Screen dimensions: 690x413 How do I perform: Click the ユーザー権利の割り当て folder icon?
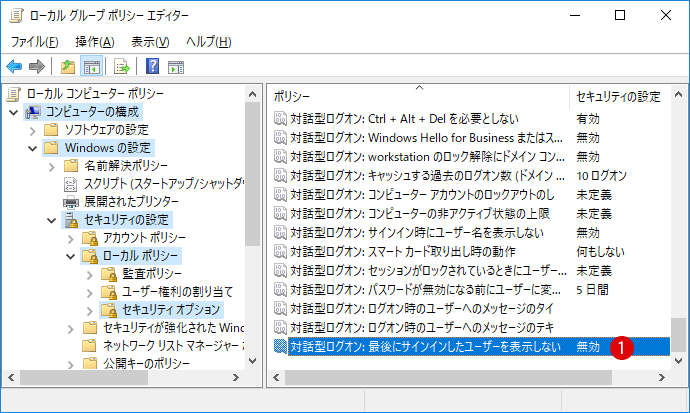(x=109, y=292)
